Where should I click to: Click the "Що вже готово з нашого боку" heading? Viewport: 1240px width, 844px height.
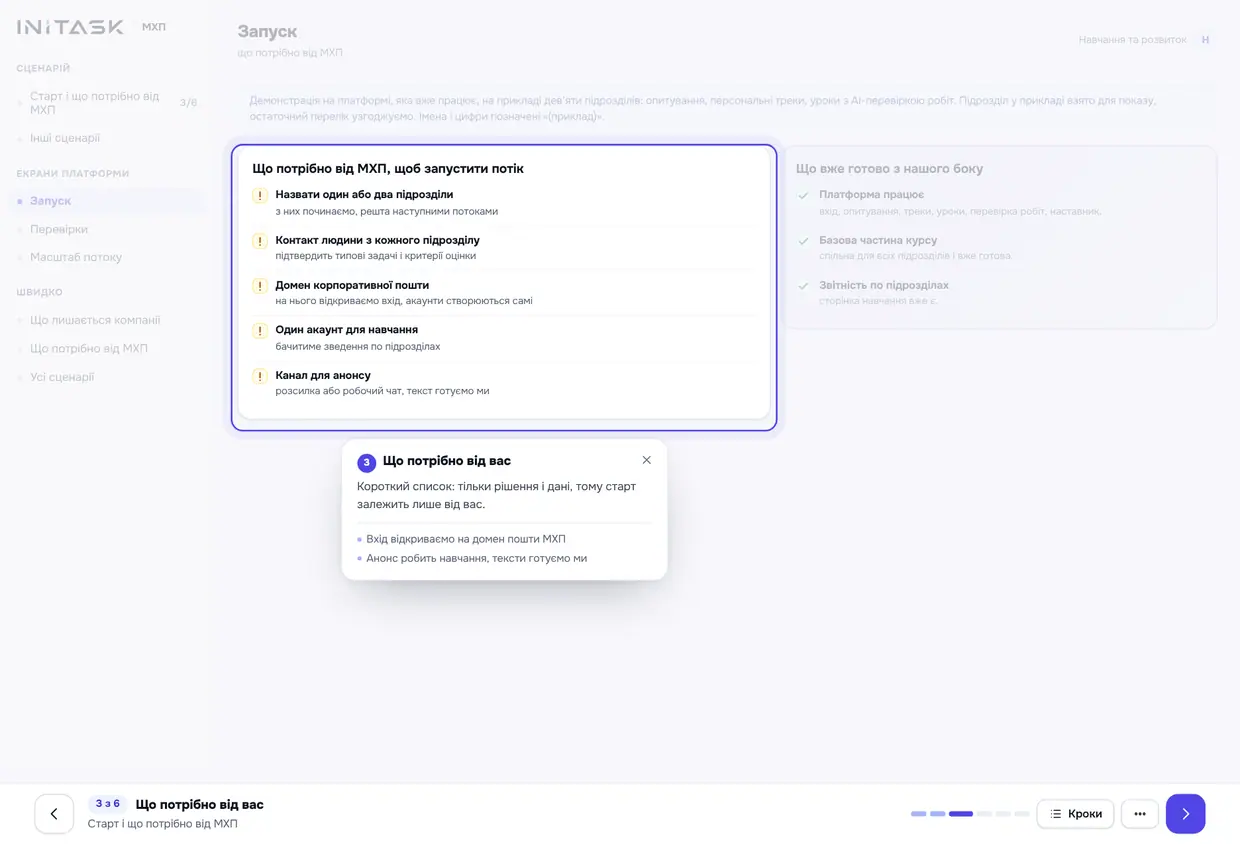(889, 169)
